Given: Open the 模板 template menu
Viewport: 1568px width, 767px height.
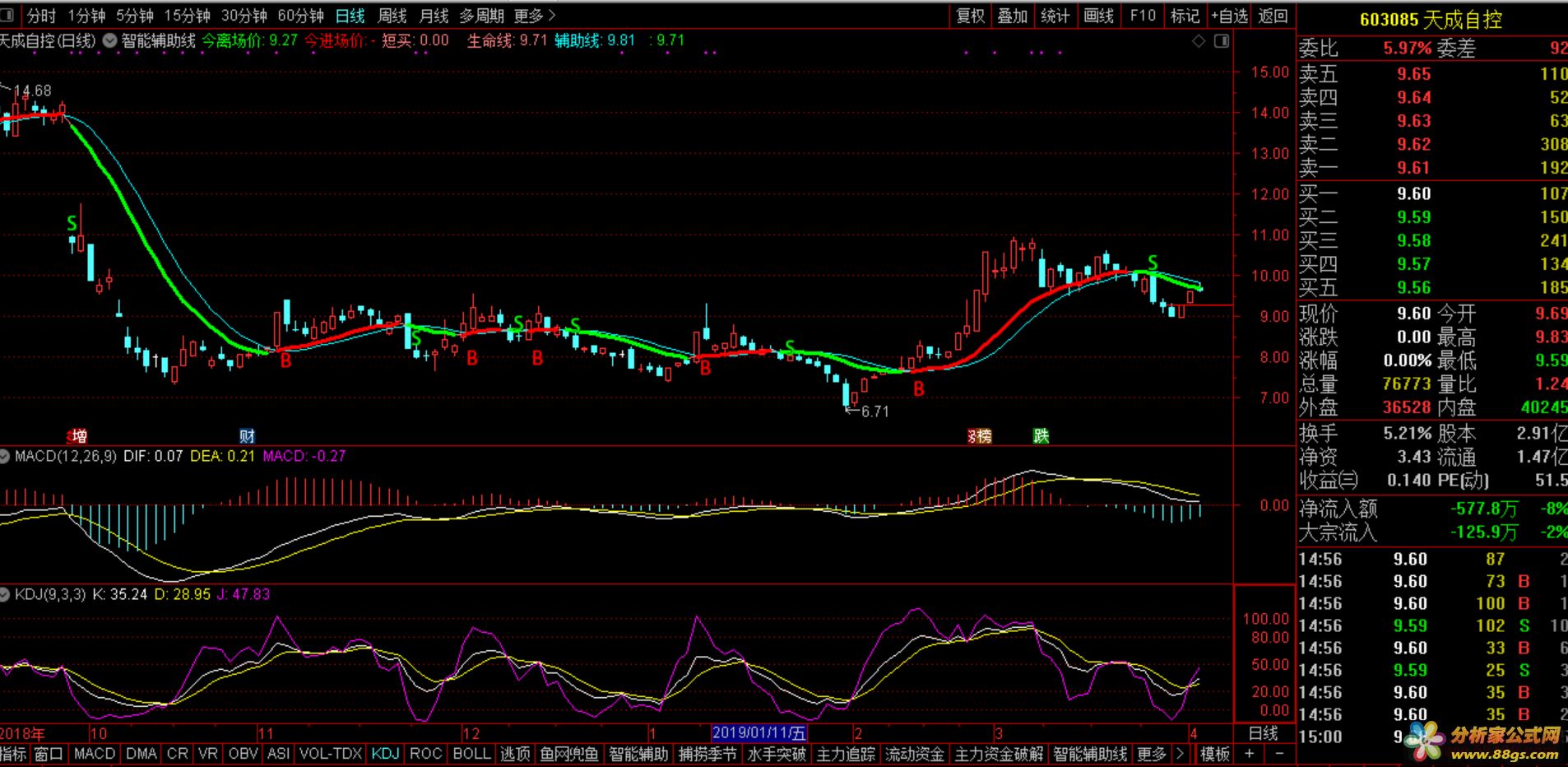Looking at the screenshot, I should click(x=1215, y=754).
